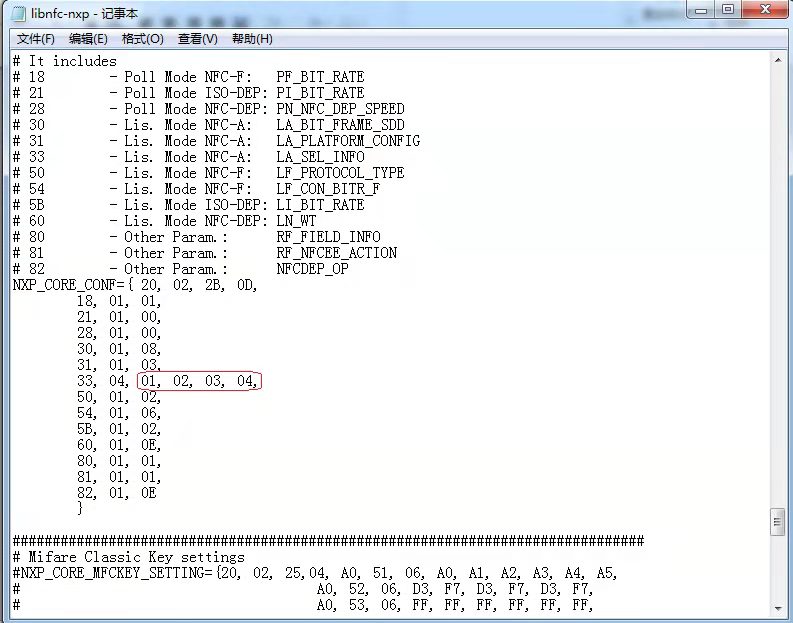793x623 pixels.
Task: Click the circled values '01, 02, 03, 04,'
Action: coord(199,381)
